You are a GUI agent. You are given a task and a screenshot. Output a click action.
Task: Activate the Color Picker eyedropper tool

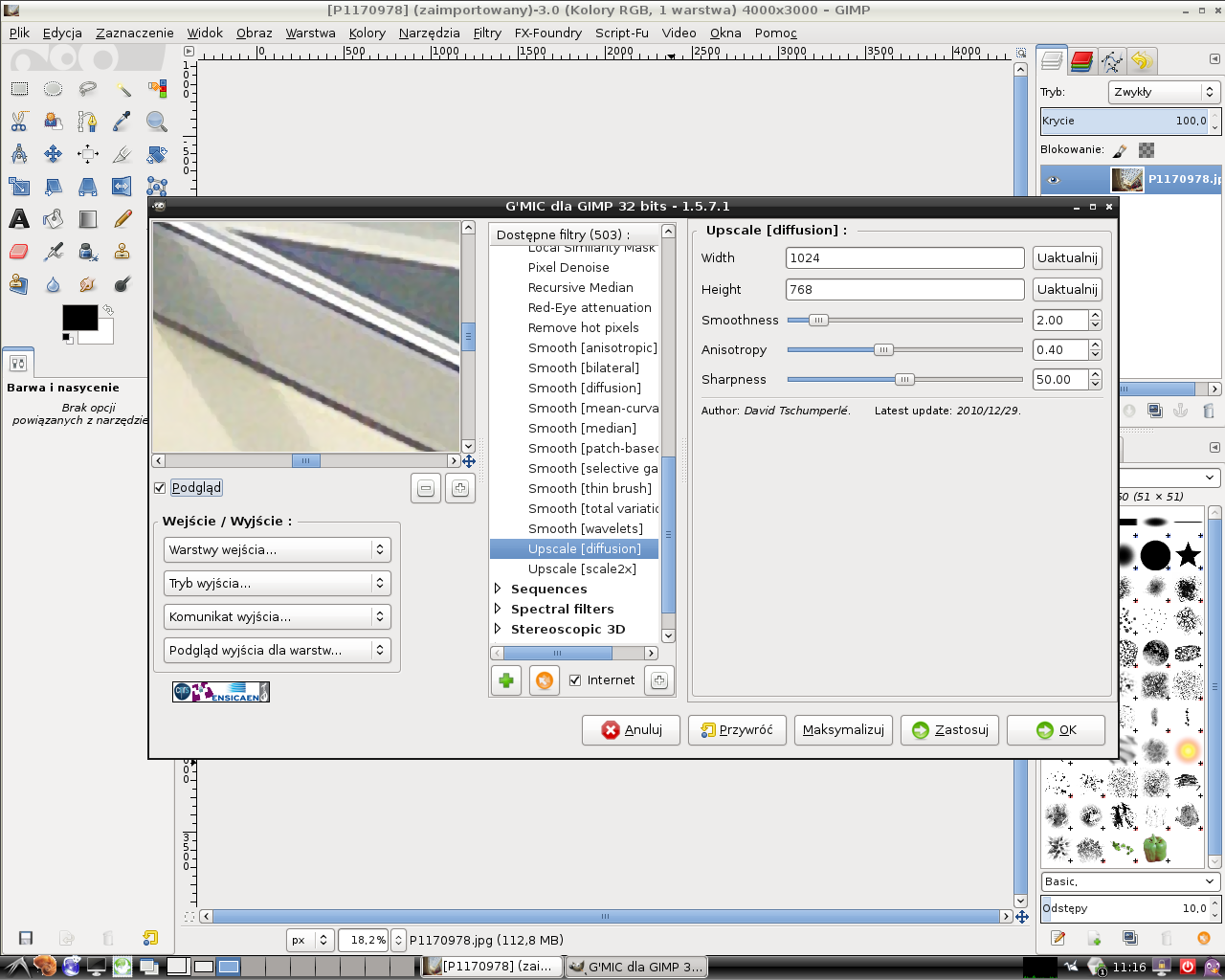click(x=122, y=122)
